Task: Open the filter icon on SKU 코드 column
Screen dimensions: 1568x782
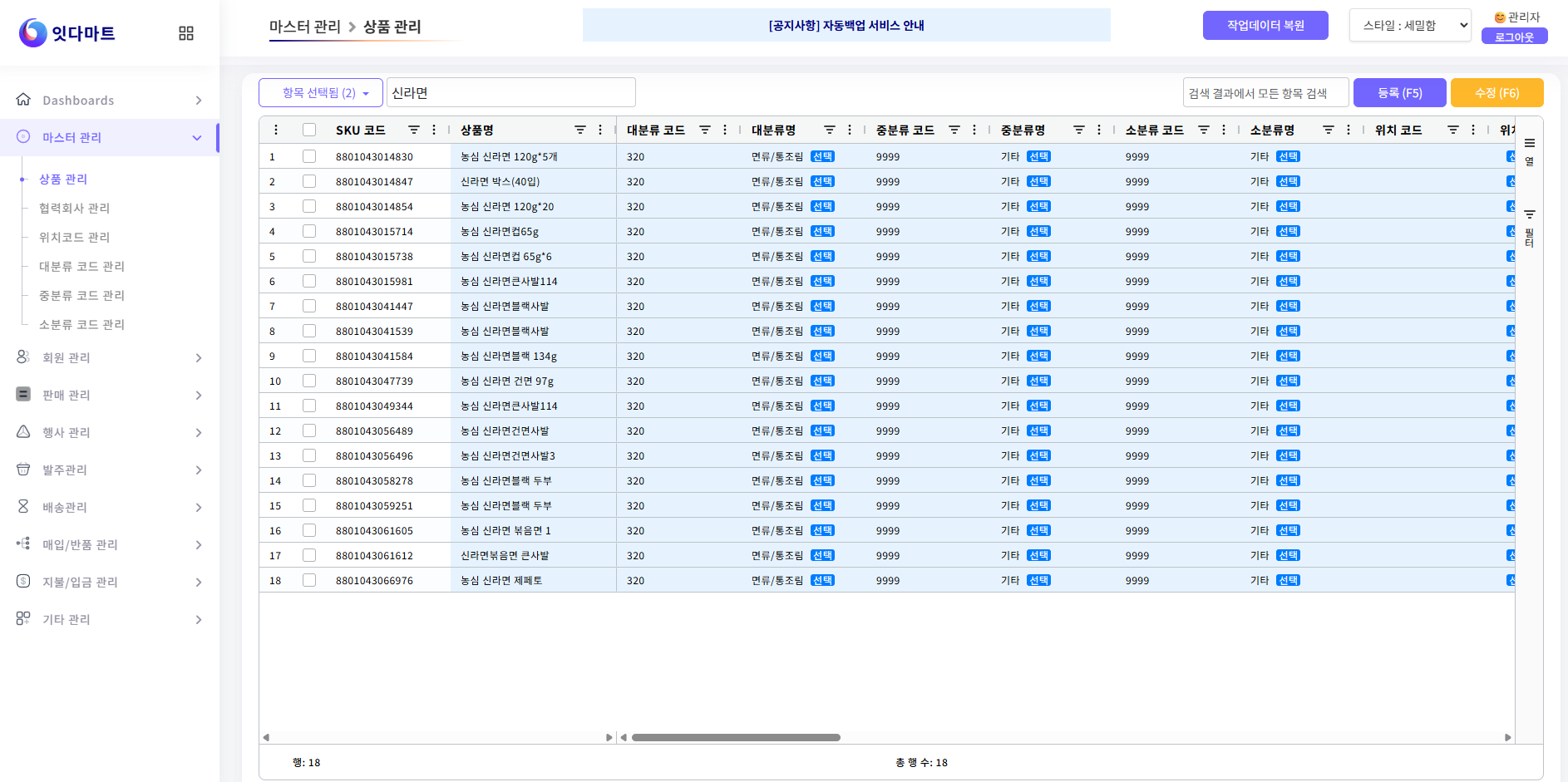Action: click(x=413, y=130)
